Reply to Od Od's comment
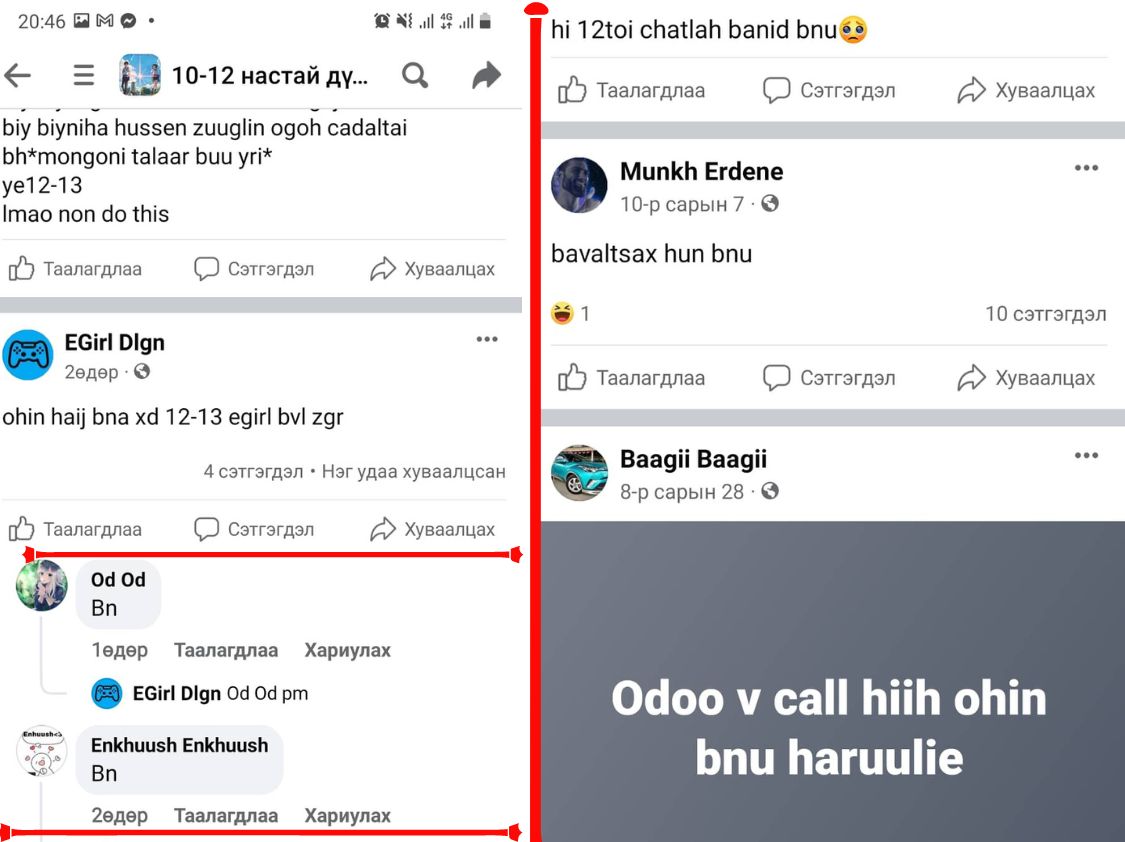The width and height of the screenshot is (1125, 842). (347, 651)
